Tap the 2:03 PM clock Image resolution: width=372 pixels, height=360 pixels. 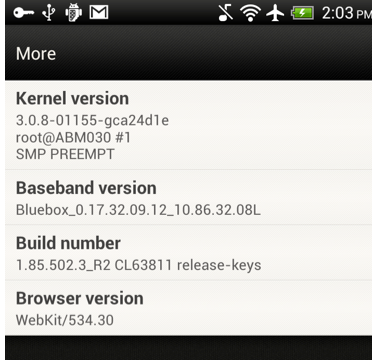tap(347, 14)
